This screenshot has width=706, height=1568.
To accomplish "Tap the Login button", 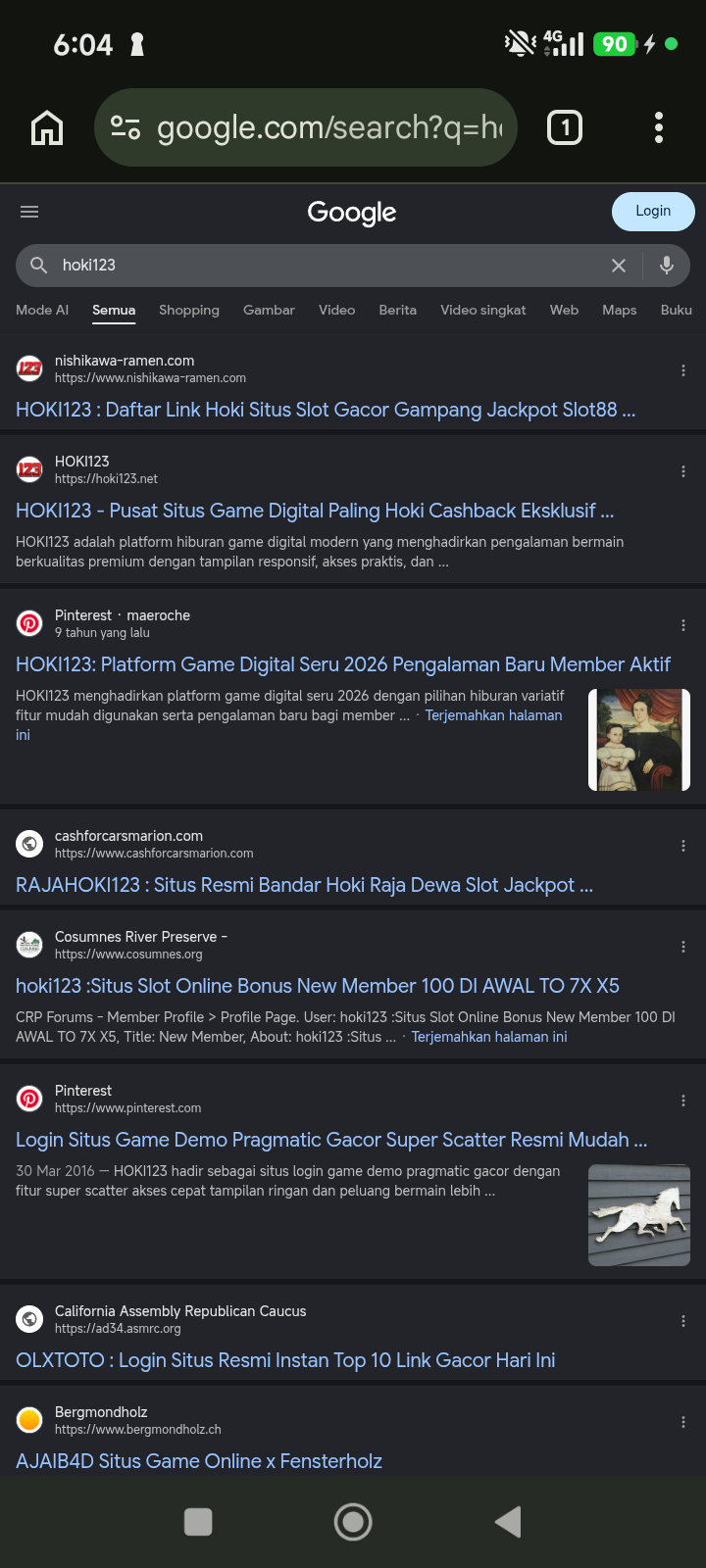I will (653, 212).
